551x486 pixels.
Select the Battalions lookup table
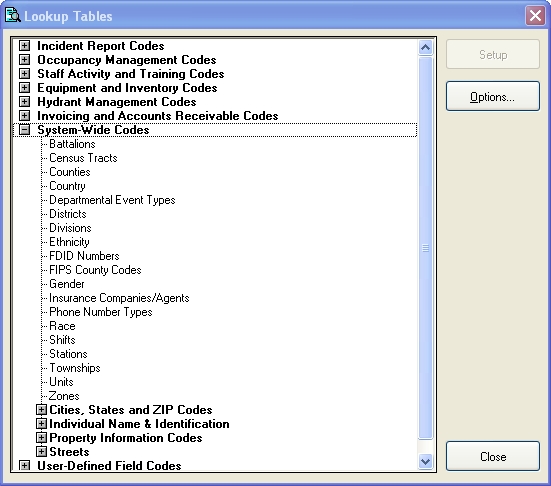pyautogui.click(x=72, y=144)
